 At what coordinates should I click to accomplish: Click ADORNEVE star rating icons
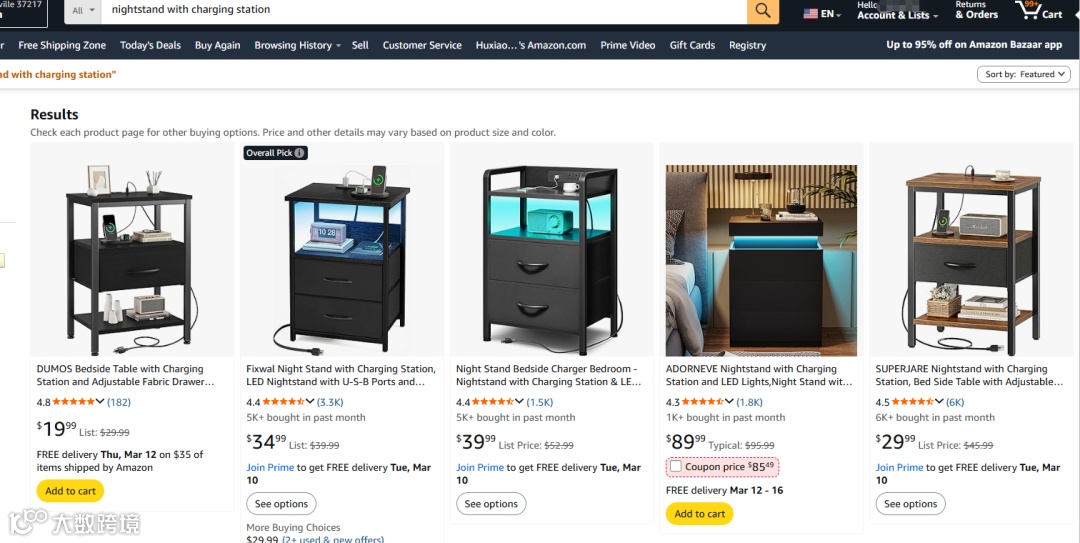point(703,402)
